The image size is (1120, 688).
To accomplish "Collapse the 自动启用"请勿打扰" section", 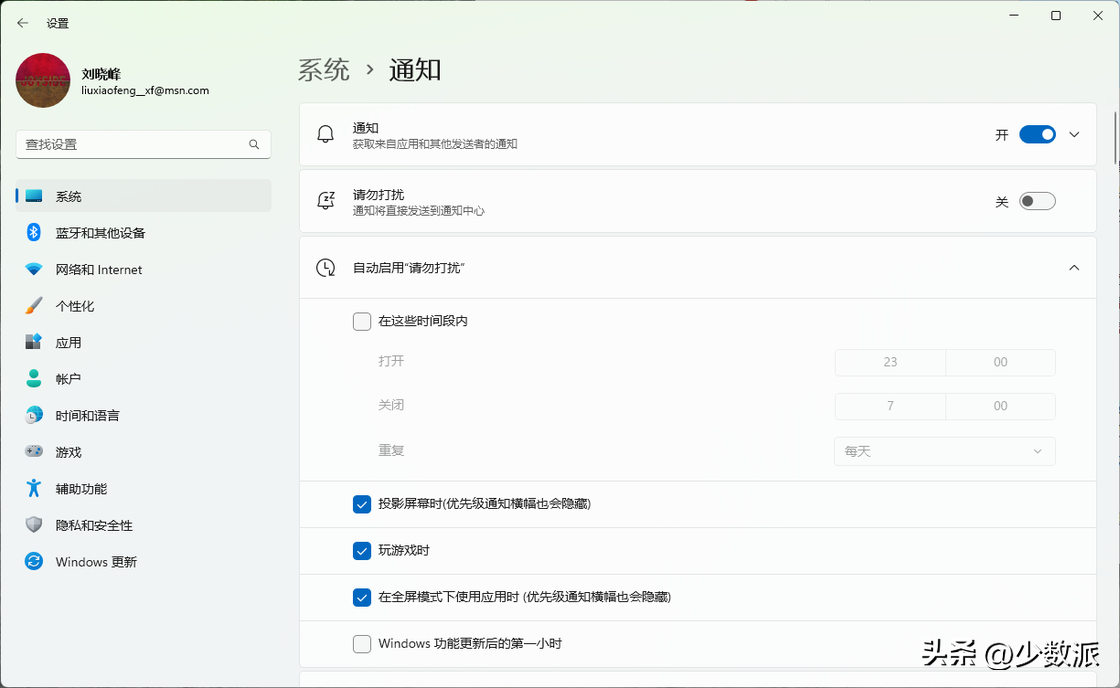I will click(1075, 268).
